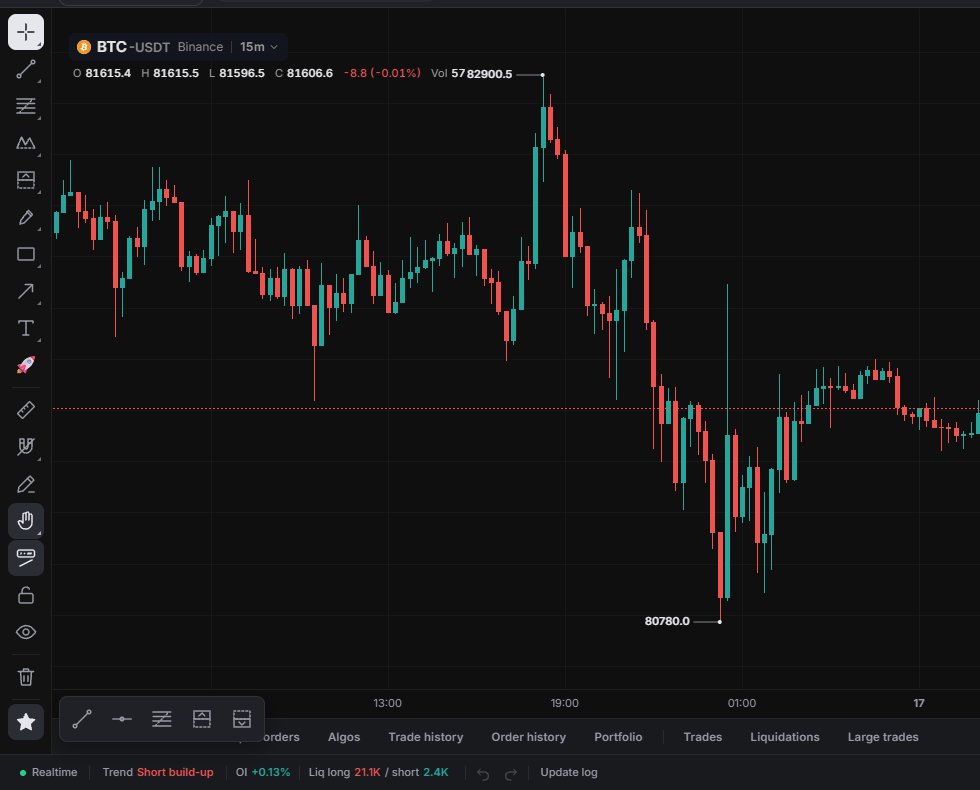Viewport: 980px width, 790px height.
Task: Select the rectangle shape tool
Action: pos(26,254)
